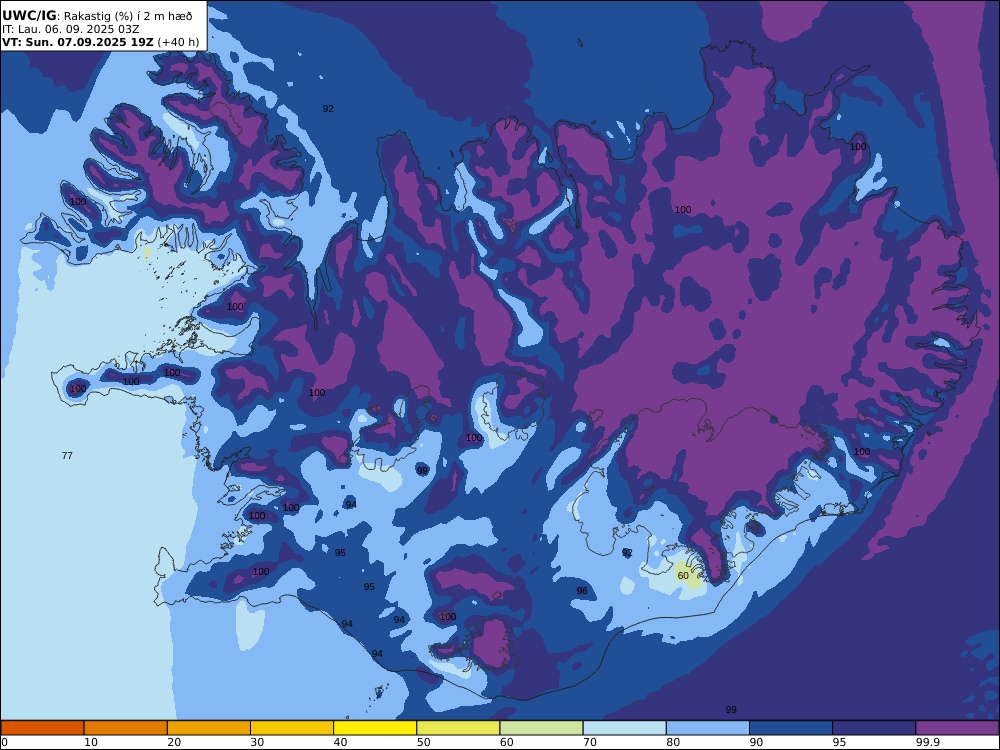Pick the dark indigo 95–99.9 legend swatch

pyautogui.click(x=874, y=728)
